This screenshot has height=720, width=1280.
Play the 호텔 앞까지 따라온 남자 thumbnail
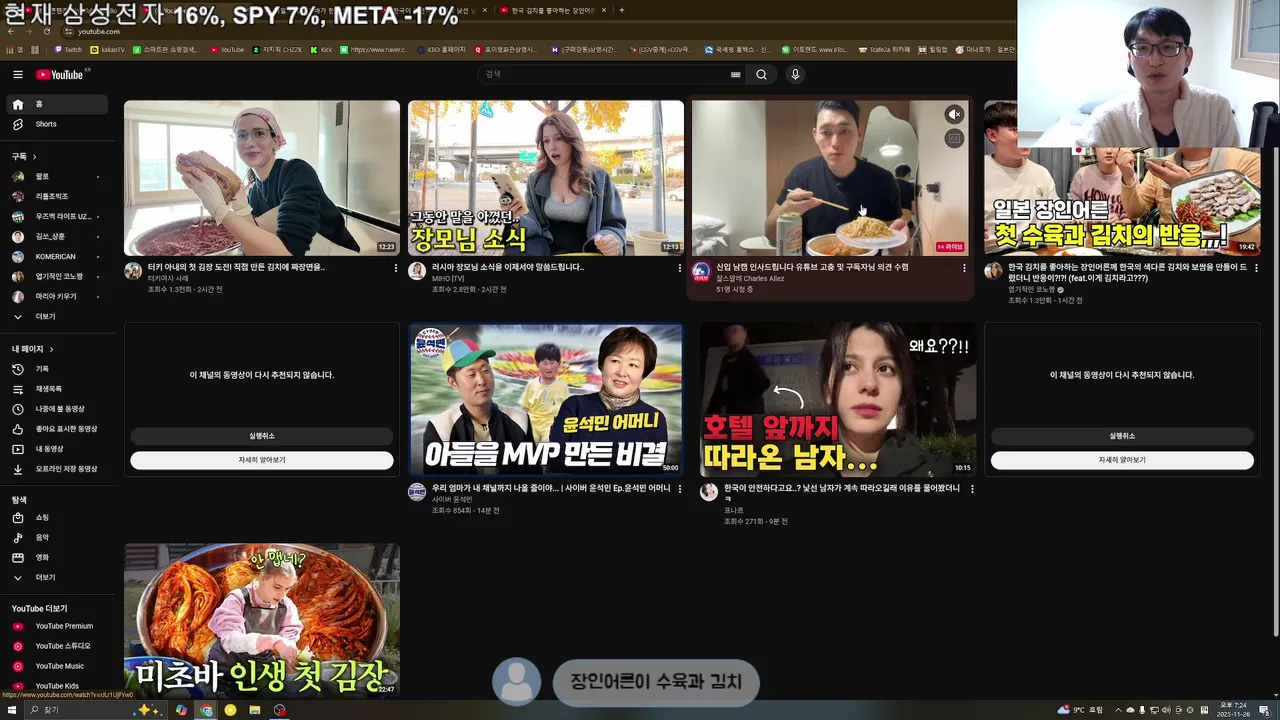838,400
